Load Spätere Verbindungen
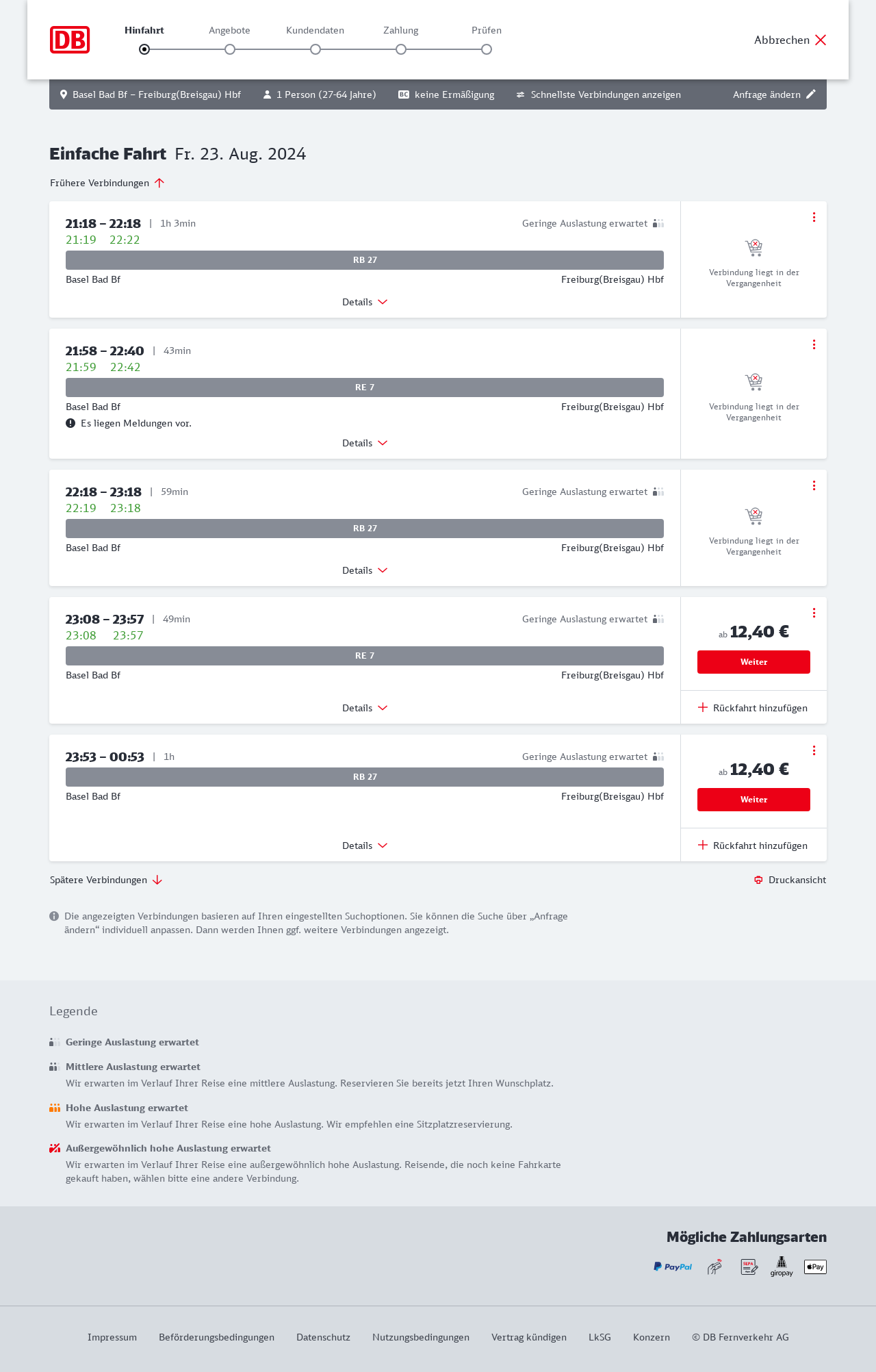Screen dimensions: 876x1372 coord(106,880)
